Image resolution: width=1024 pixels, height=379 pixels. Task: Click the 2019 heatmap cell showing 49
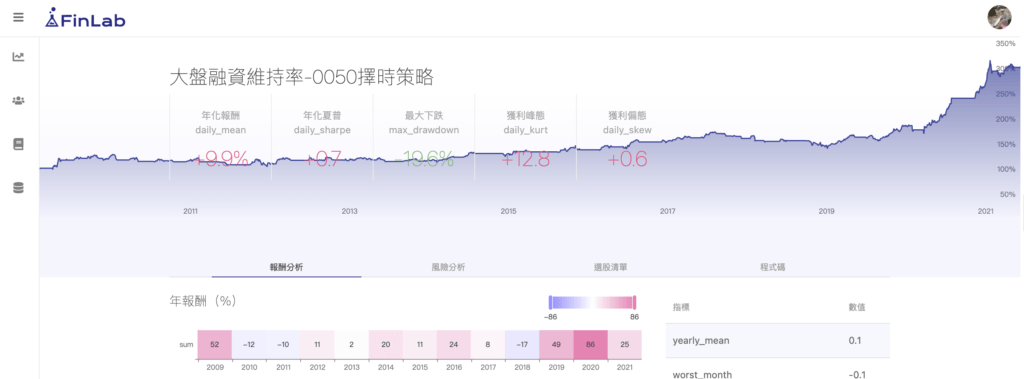pyautogui.click(x=556, y=344)
